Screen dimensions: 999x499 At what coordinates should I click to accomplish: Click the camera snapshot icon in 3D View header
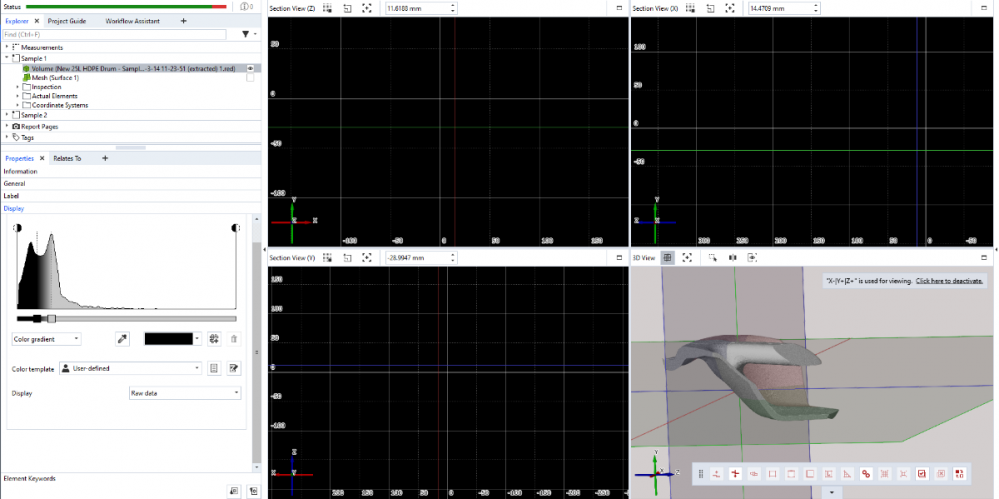(752, 257)
